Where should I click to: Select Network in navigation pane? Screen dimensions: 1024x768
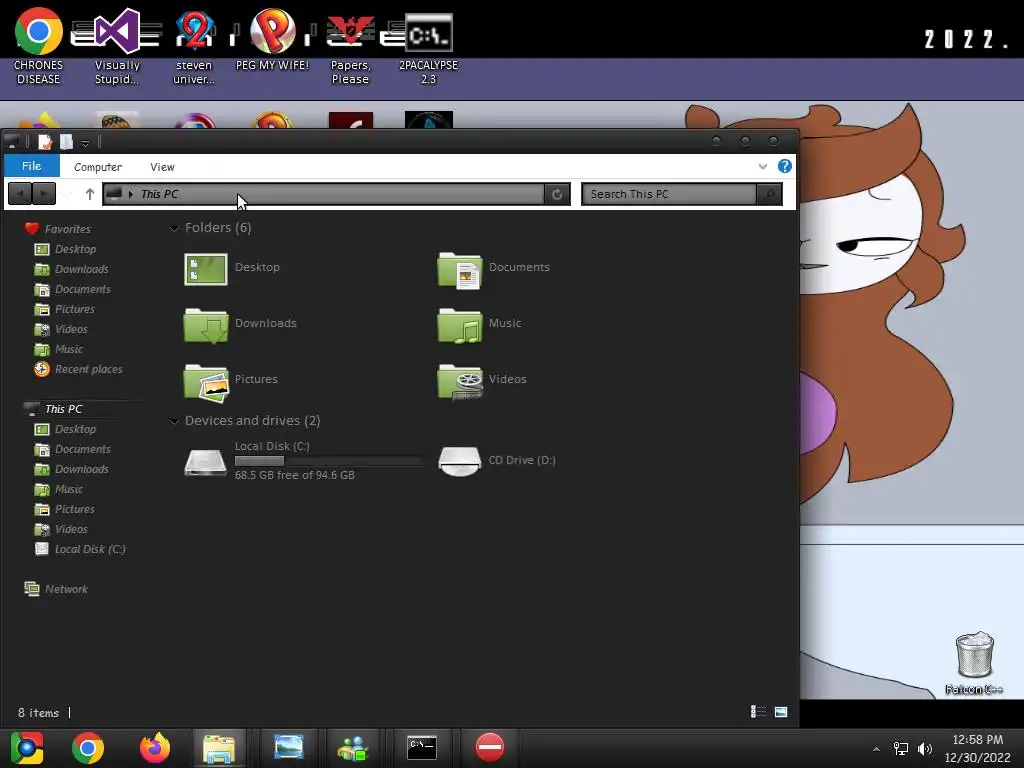tap(66, 589)
